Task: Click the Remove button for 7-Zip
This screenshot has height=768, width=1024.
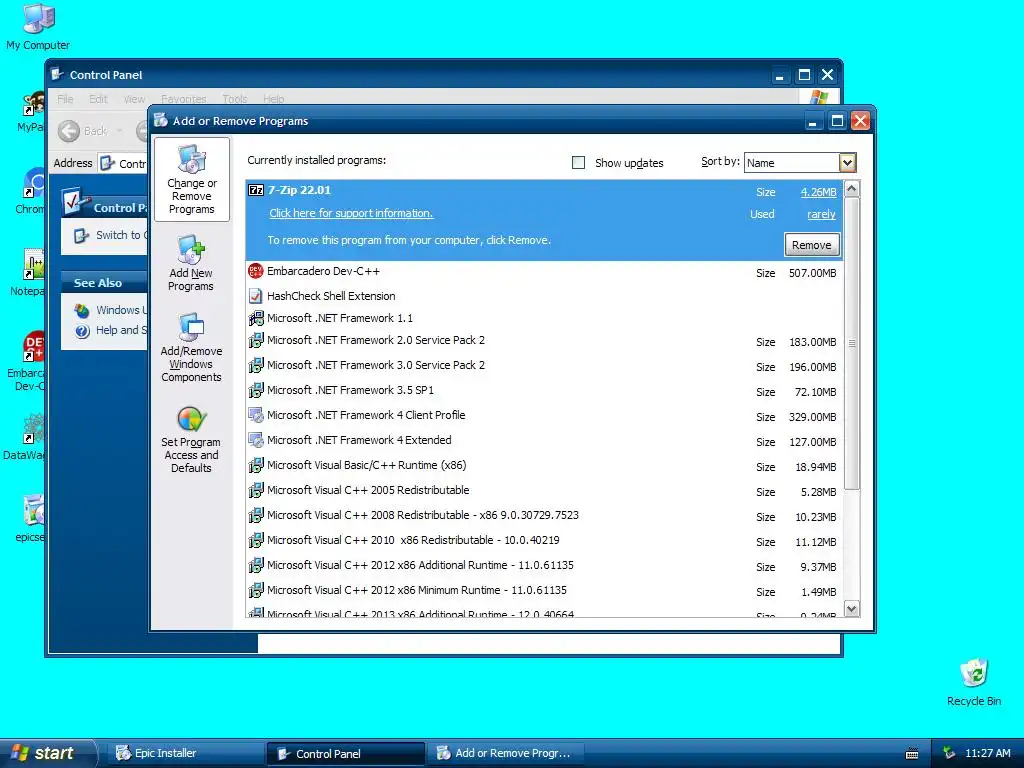Action: pyautogui.click(x=812, y=245)
